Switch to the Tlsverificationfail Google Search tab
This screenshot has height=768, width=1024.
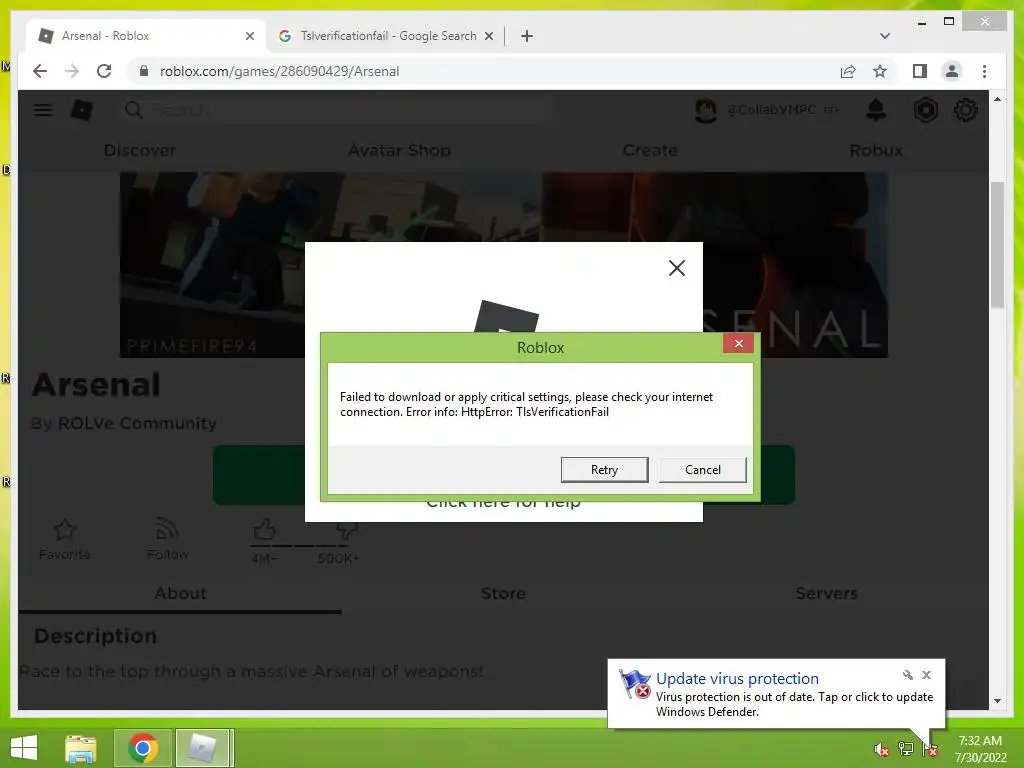pyautogui.click(x=388, y=36)
